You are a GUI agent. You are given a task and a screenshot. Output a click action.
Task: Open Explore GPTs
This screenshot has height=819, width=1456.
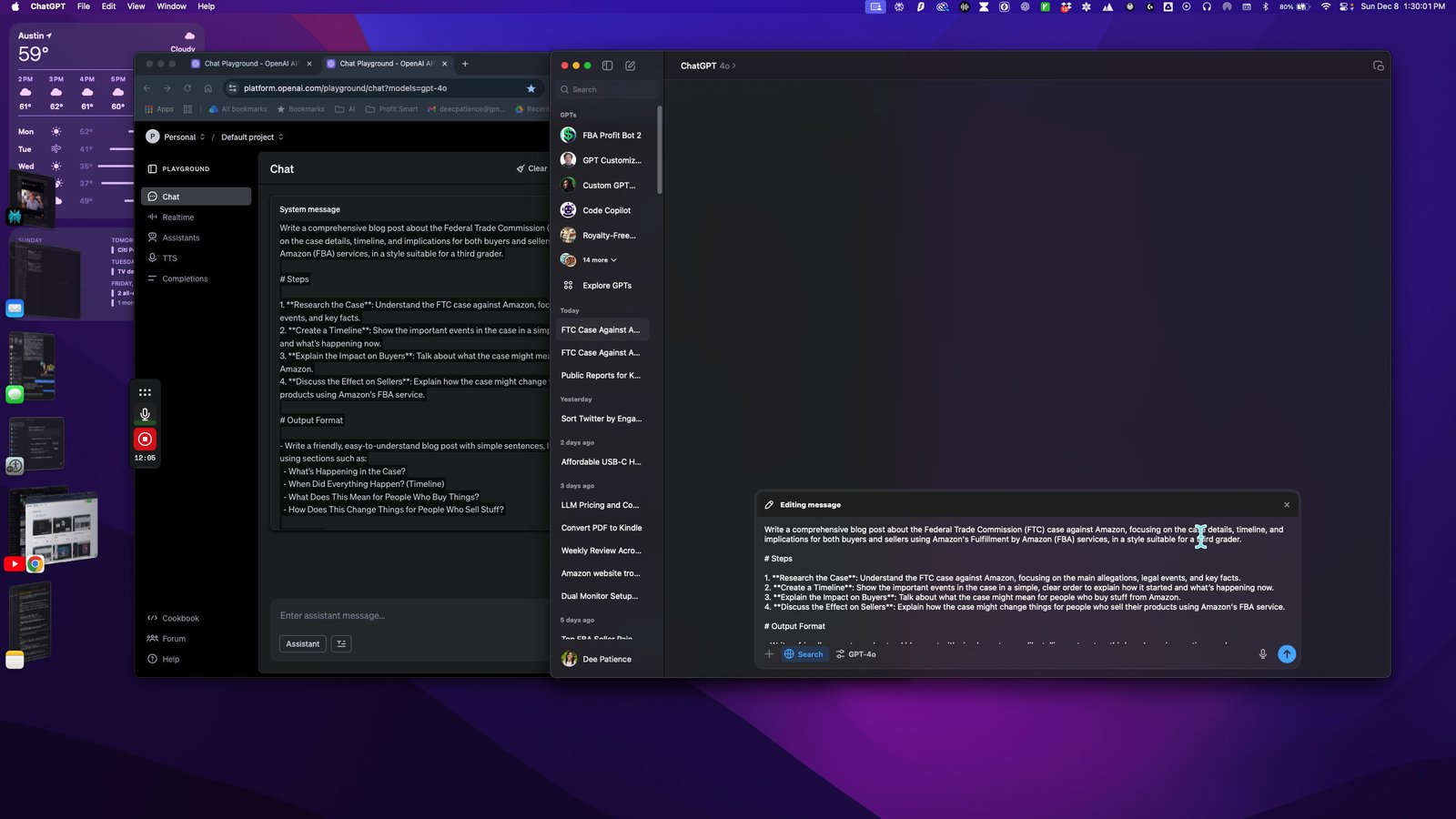pyautogui.click(x=602, y=286)
